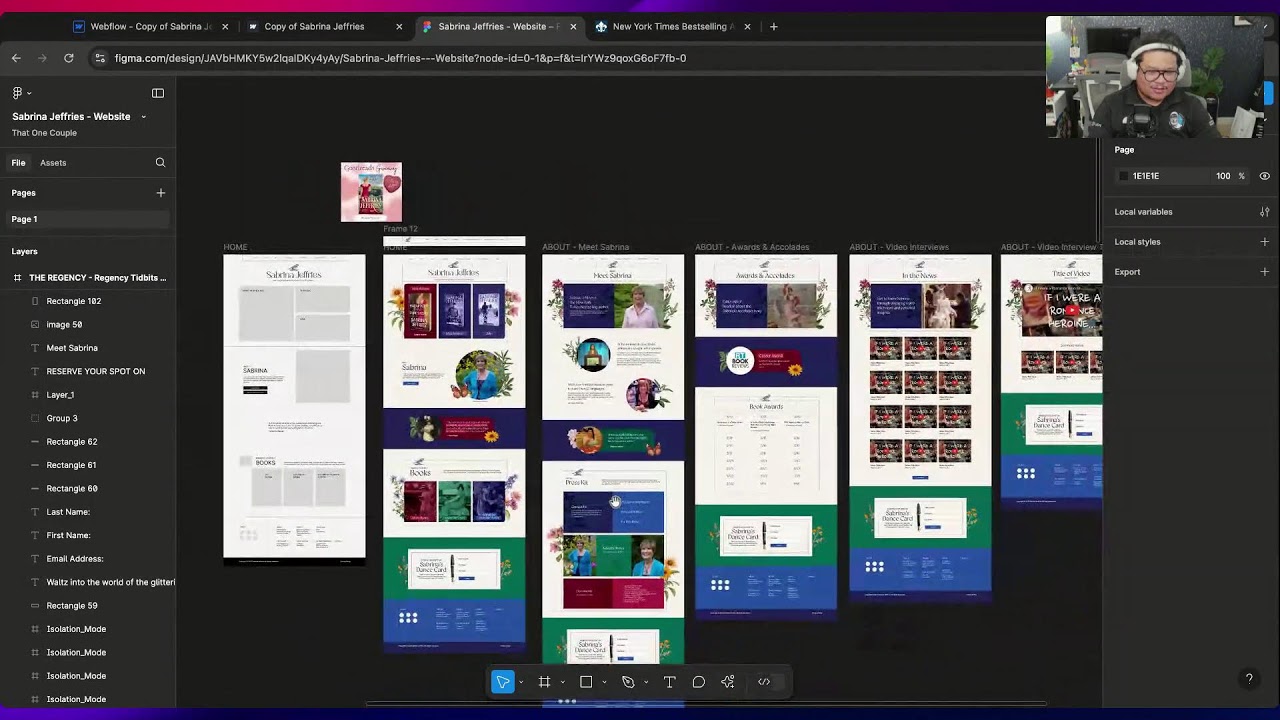Select the pink book cover image above frames

pos(371,192)
